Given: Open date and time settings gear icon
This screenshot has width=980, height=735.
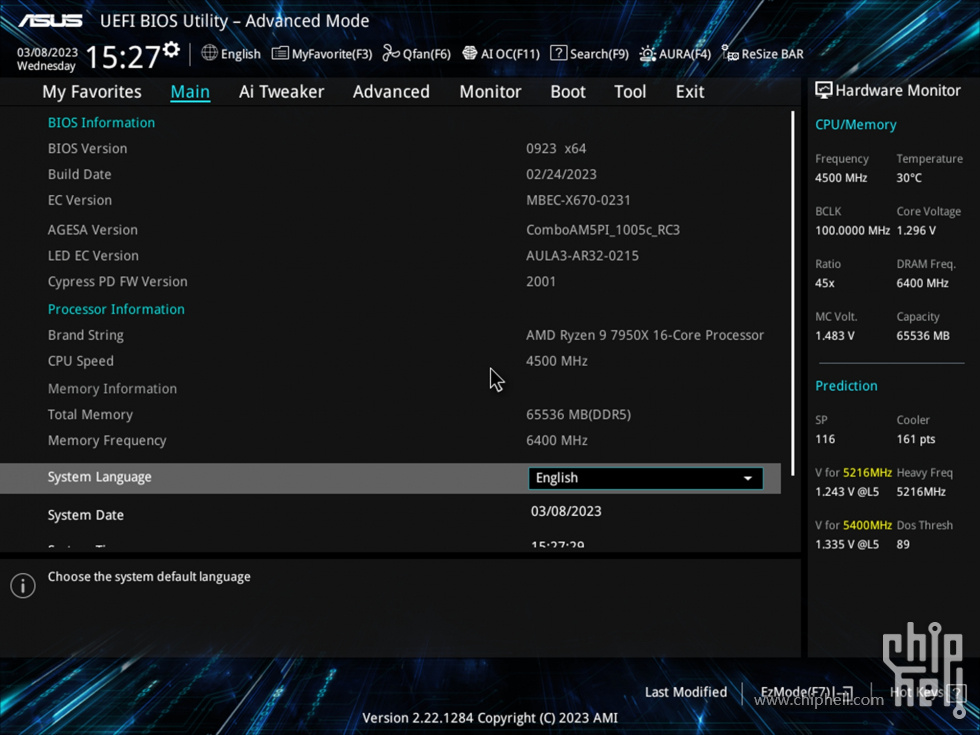Looking at the screenshot, I should click(x=171, y=50).
